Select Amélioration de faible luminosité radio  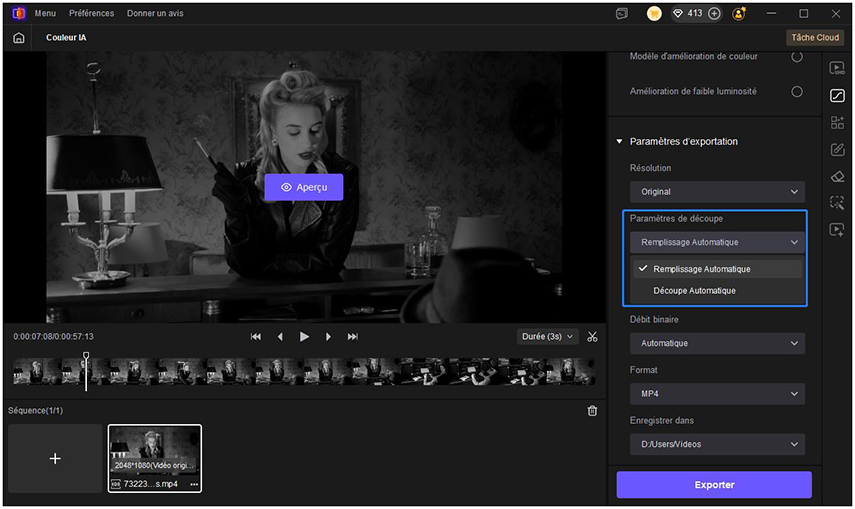(797, 92)
